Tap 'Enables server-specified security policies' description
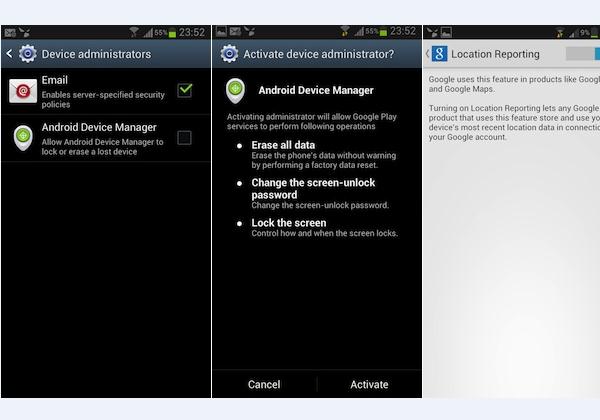Image resolution: width=600 pixels, height=420 pixels. (103, 99)
